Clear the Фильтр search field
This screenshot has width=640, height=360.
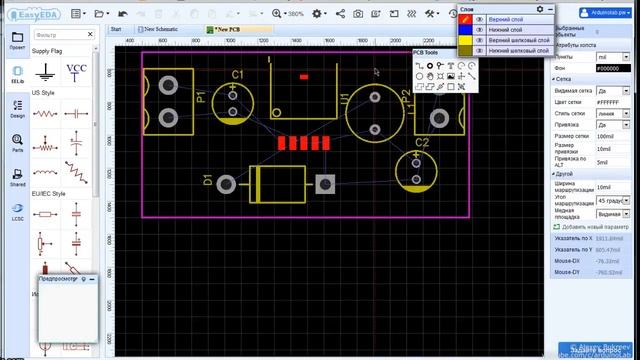click(x=90, y=35)
